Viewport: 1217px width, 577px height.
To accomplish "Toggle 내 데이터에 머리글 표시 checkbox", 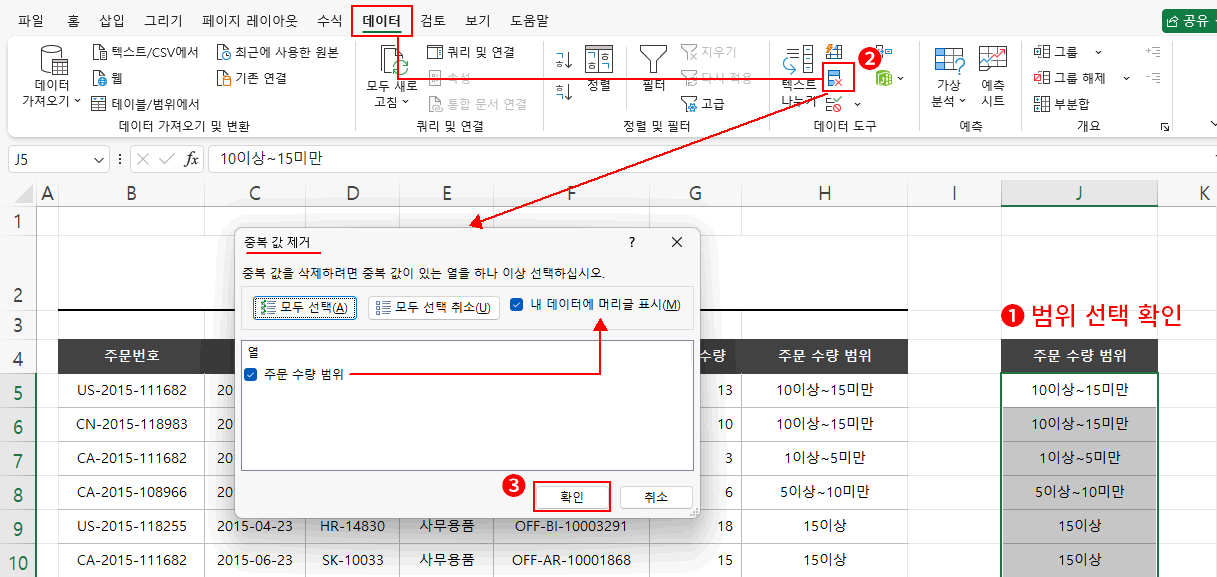I will click(516, 305).
